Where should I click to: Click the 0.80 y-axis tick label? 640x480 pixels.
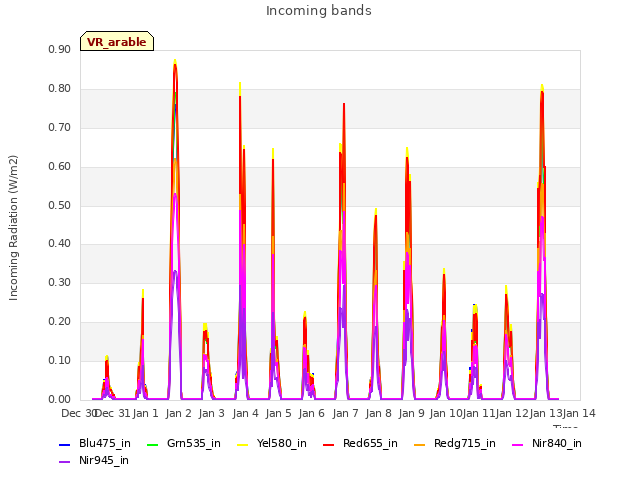(59, 89)
